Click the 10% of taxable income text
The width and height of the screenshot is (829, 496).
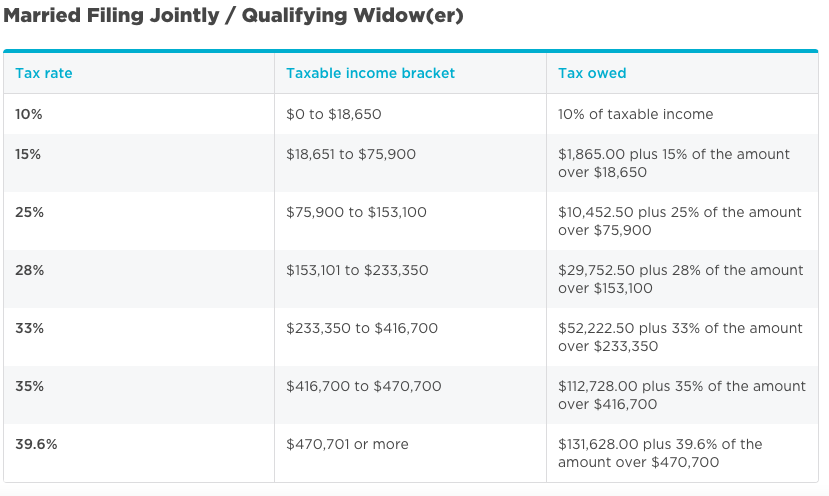(x=635, y=114)
